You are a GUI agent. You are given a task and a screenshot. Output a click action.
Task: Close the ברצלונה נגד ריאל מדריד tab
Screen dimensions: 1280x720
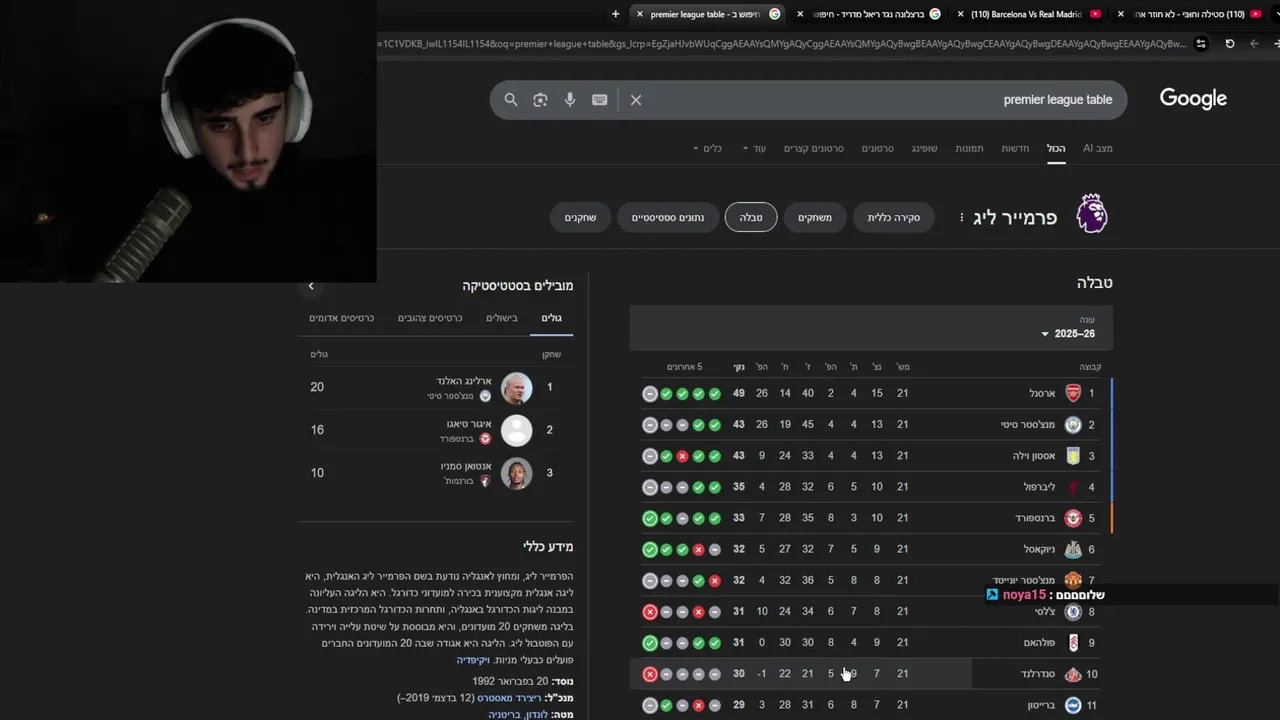pos(800,14)
